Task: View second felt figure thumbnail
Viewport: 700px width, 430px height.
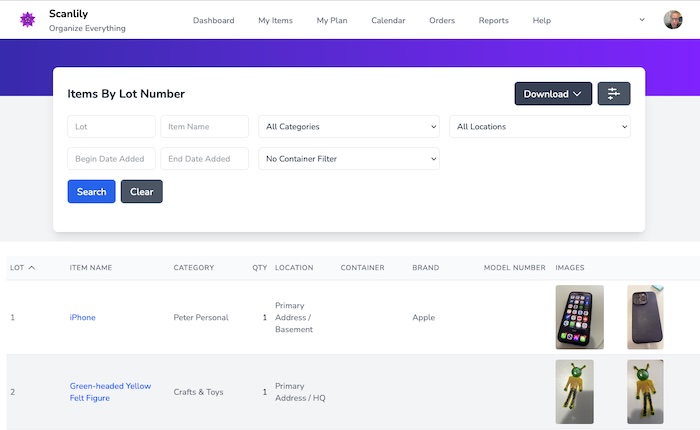Action: click(646, 391)
